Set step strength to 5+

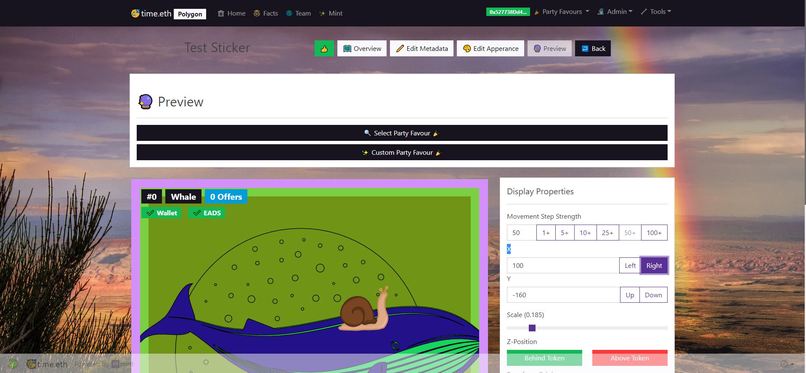pyautogui.click(x=565, y=233)
